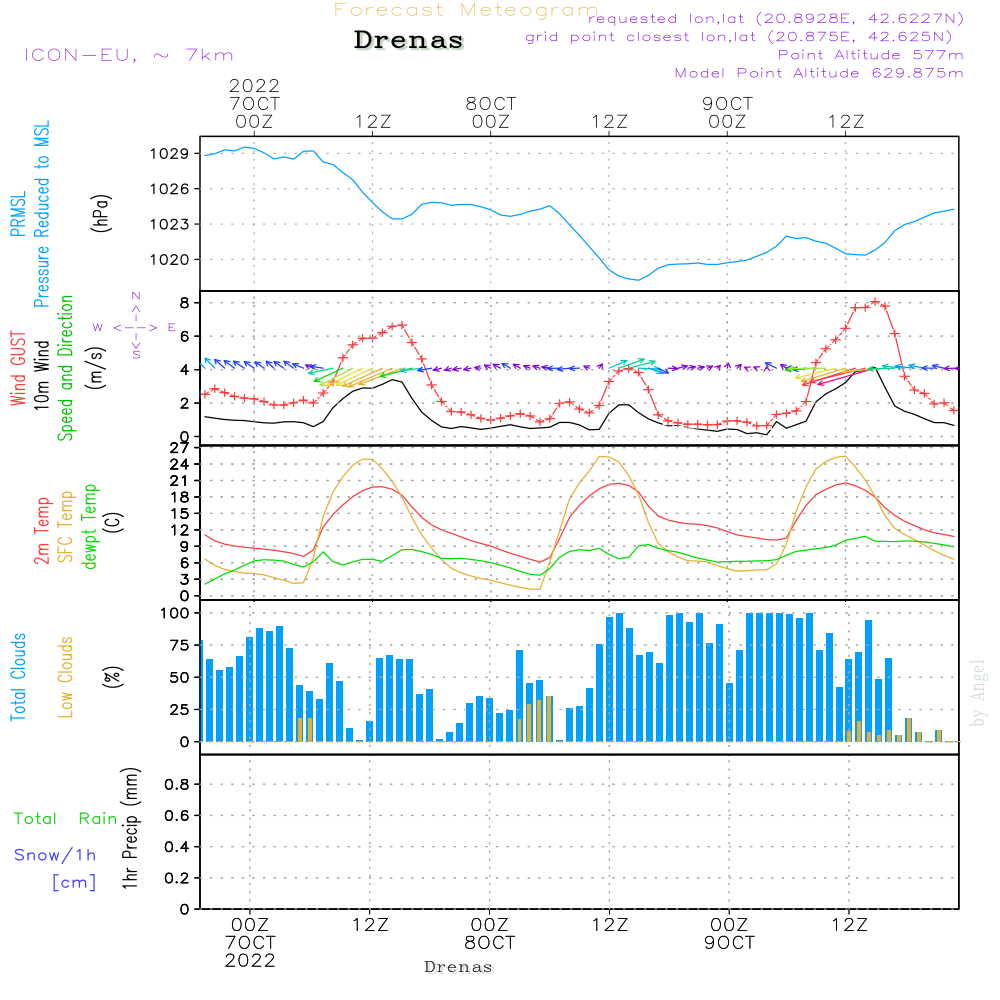Click the '1020' pressure axis value

tap(169, 260)
